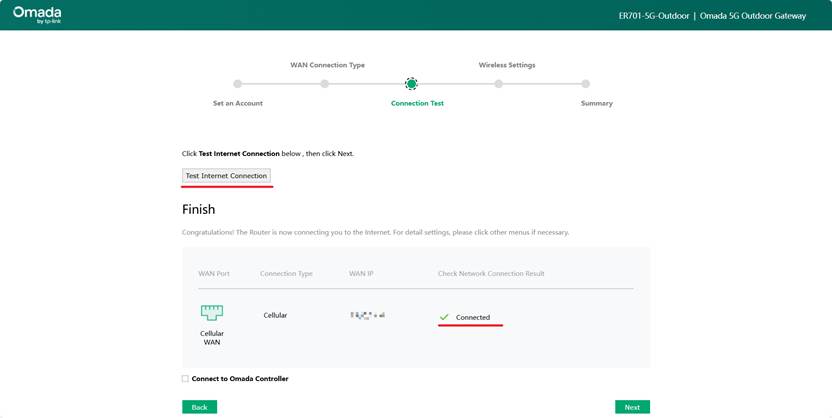Click the blurred WAN IP address value
This screenshot has height=418, width=832.
(x=367, y=315)
